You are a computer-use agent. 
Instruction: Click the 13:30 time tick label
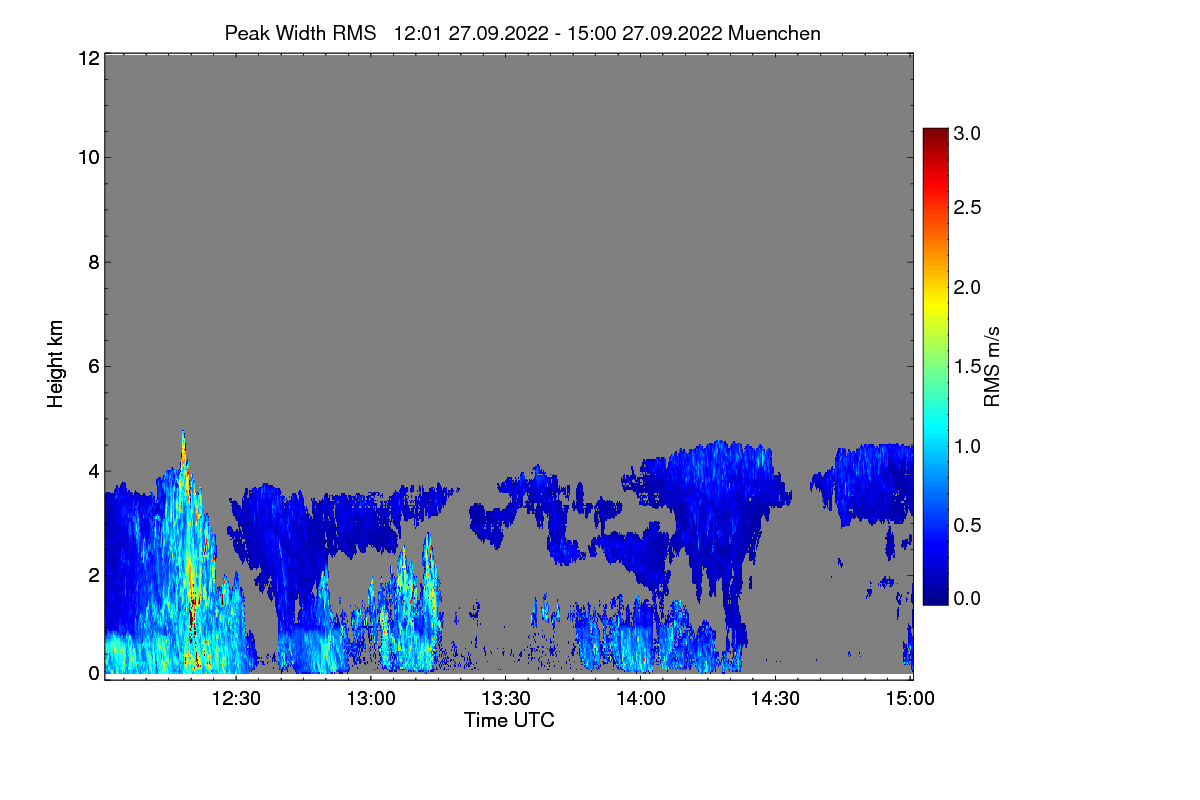[x=507, y=699]
